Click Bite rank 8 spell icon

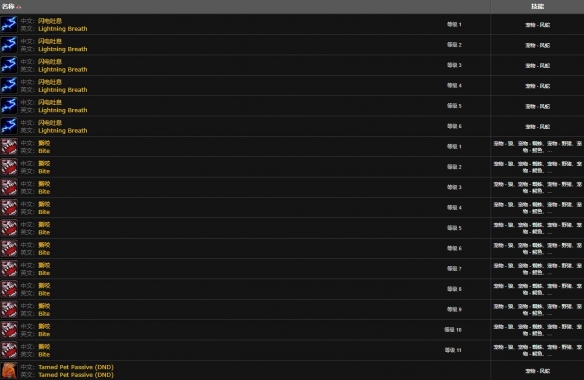tap(9, 289)
